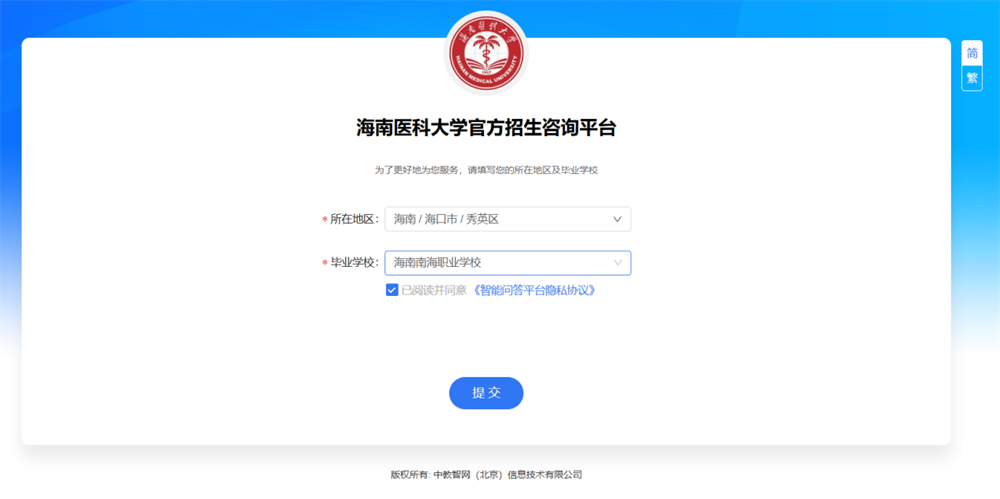Click the 版权所有 copyright footer text

click(410, 475)
